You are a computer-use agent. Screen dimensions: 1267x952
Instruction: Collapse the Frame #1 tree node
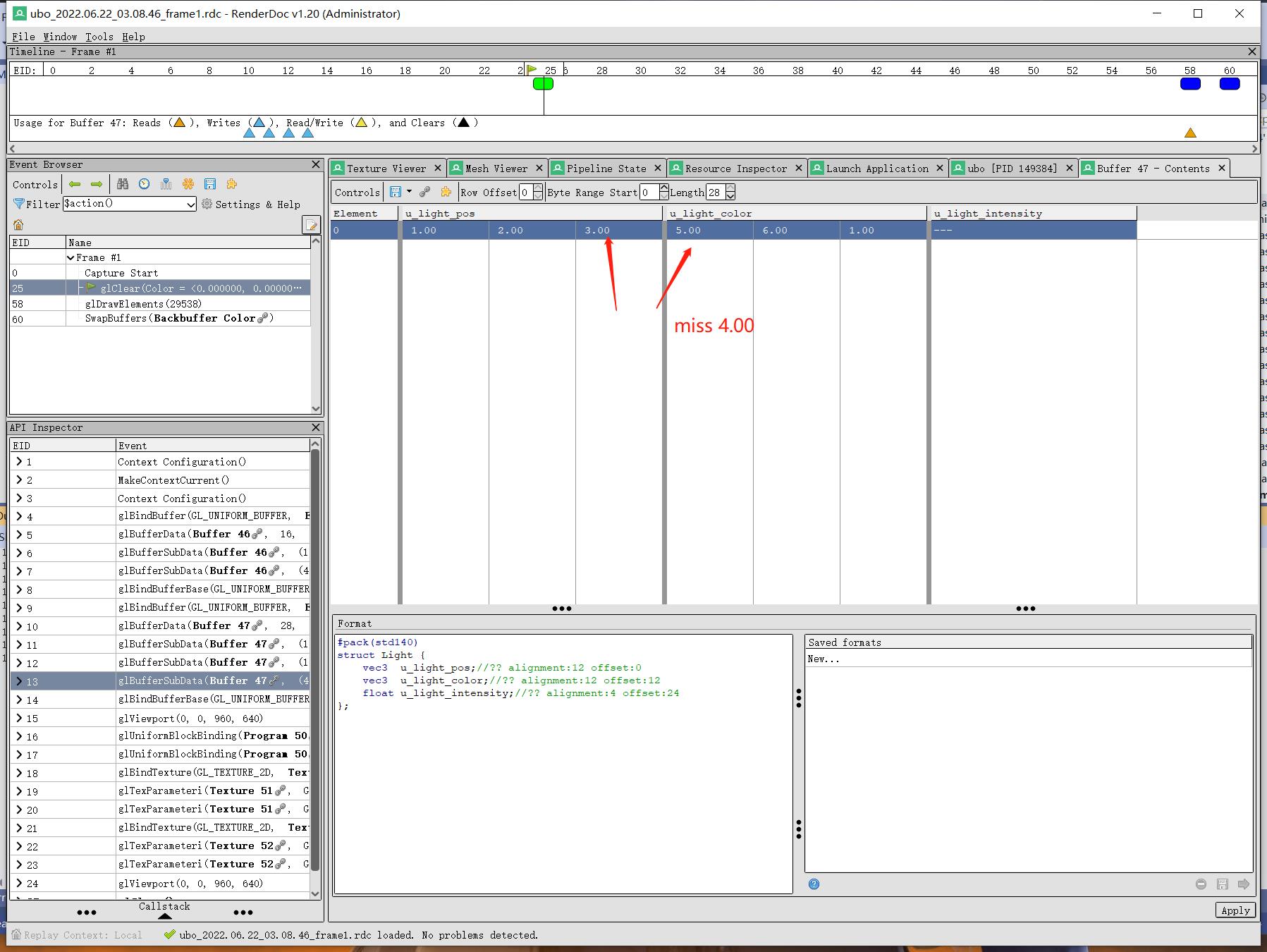point(71,257)
